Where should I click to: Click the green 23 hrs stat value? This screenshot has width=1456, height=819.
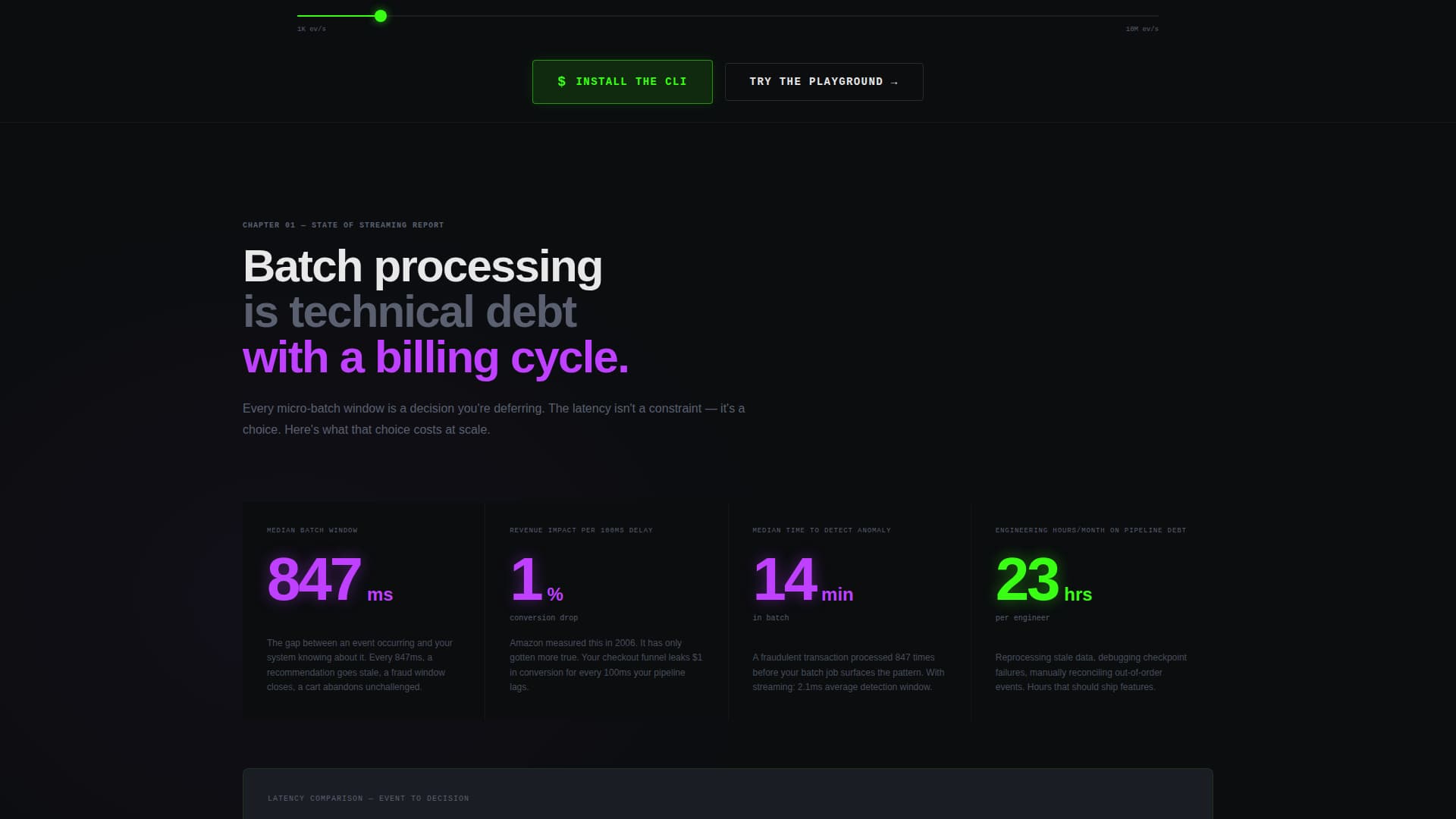click(x=1043, y=579)
